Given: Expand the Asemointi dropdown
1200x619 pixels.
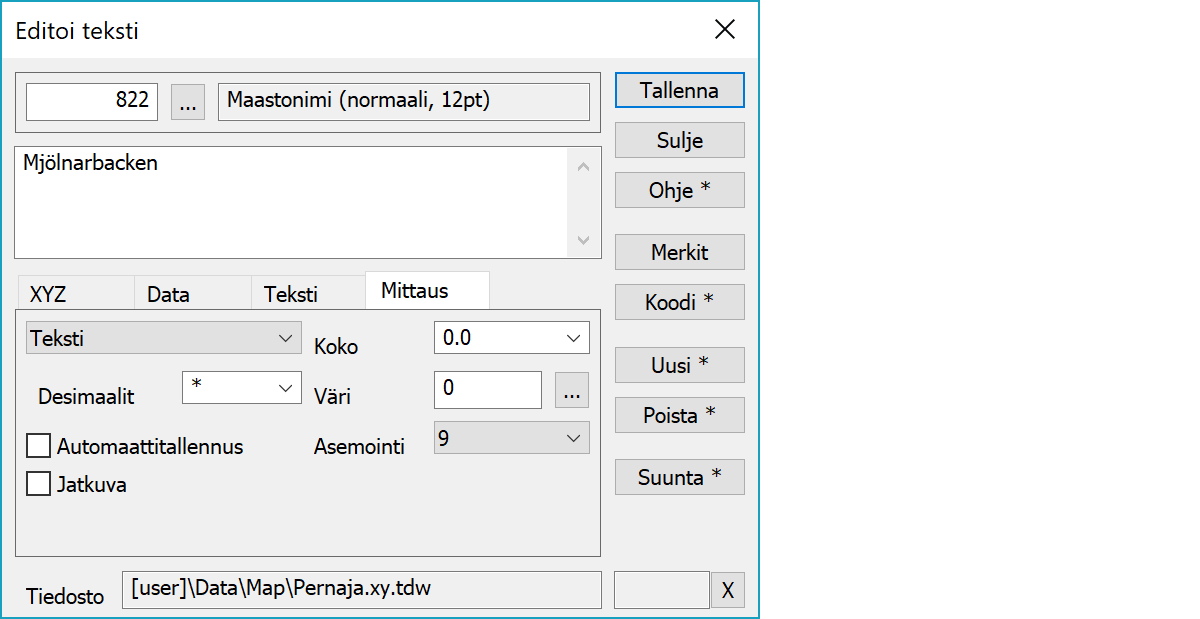Looking at the screenshot, I should 511,438.
